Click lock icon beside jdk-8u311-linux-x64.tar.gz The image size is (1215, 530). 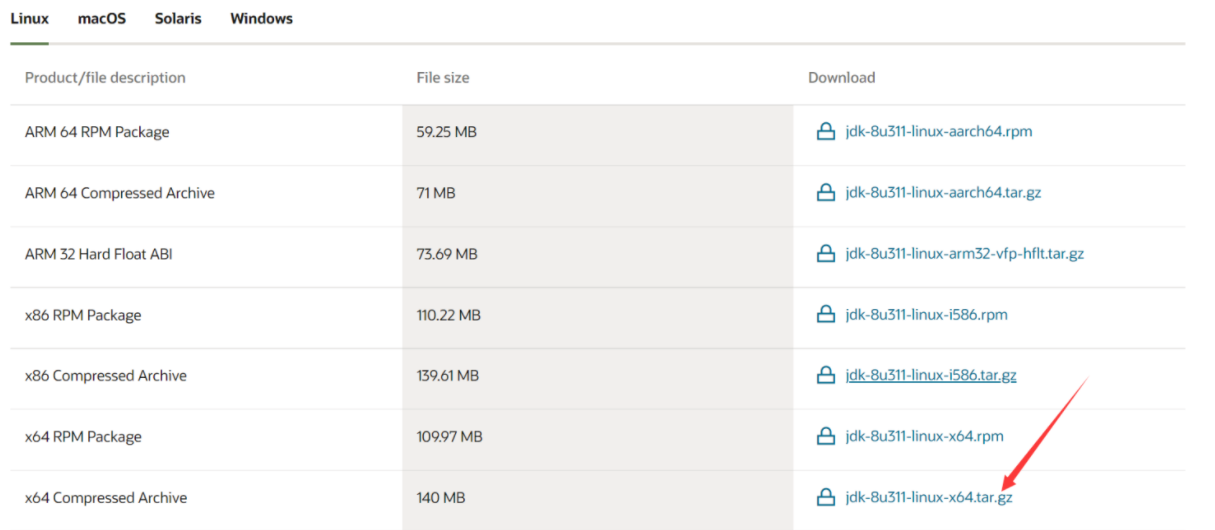tap(825, 498)
